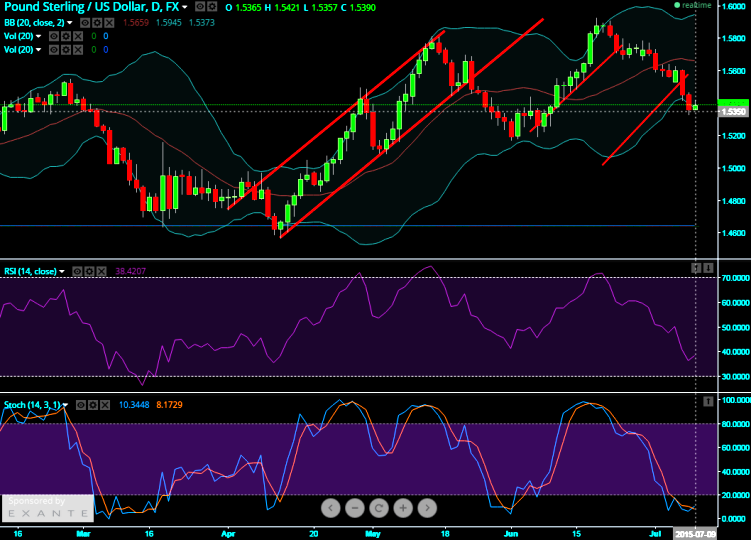Expand the Stoch (14, 3, 1) dropdown arrow
Viewport: 751px width, 540px height.
66,405
